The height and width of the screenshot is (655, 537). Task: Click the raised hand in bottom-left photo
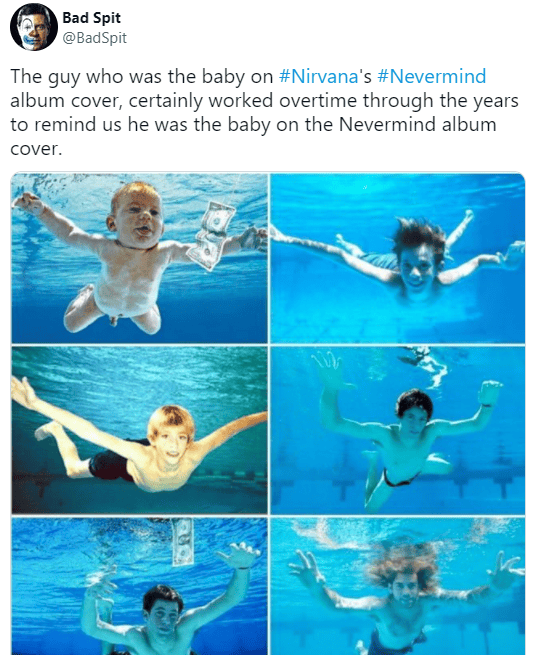pyautogui.click(x=239, y=555)
